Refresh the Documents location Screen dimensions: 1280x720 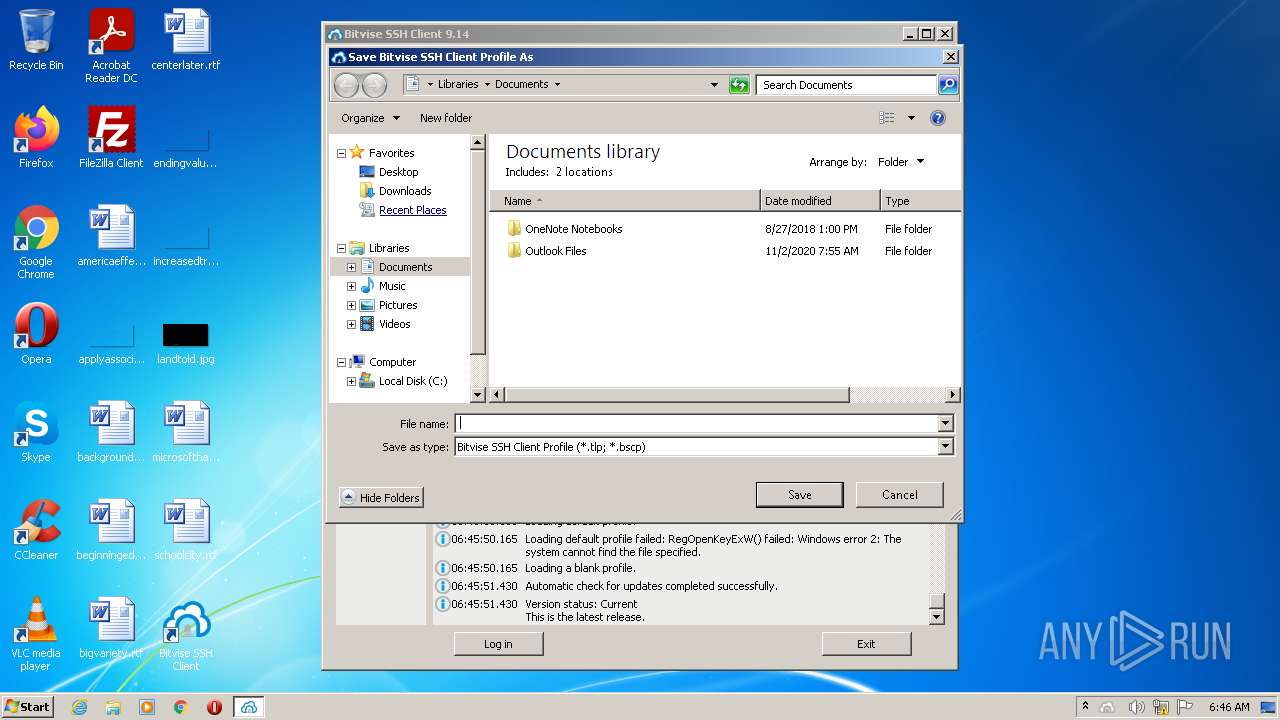pos(739,85)
